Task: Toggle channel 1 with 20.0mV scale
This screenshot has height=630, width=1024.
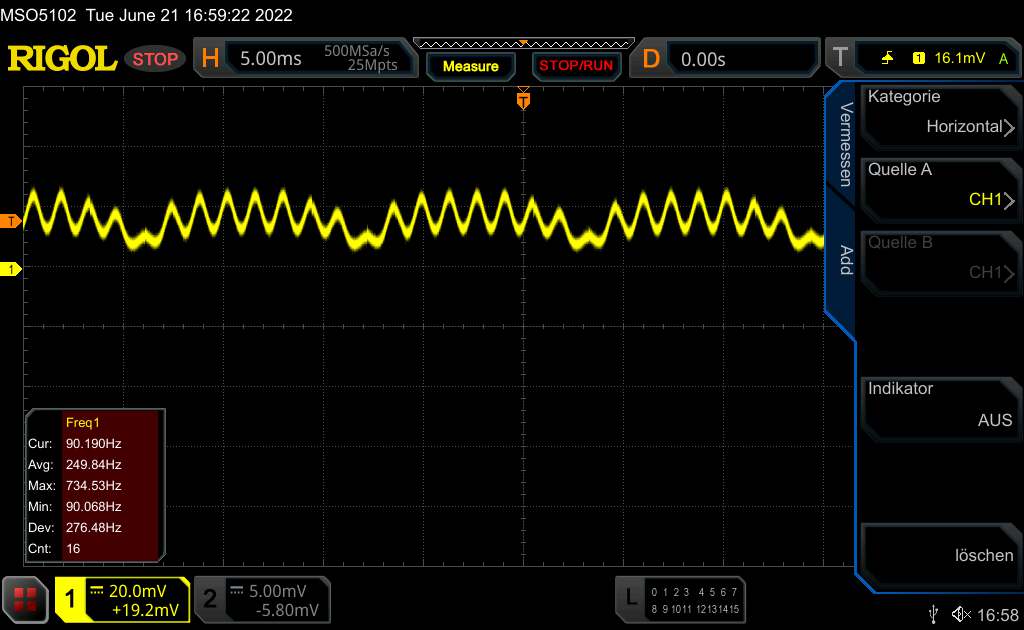Action: (122, 599)
